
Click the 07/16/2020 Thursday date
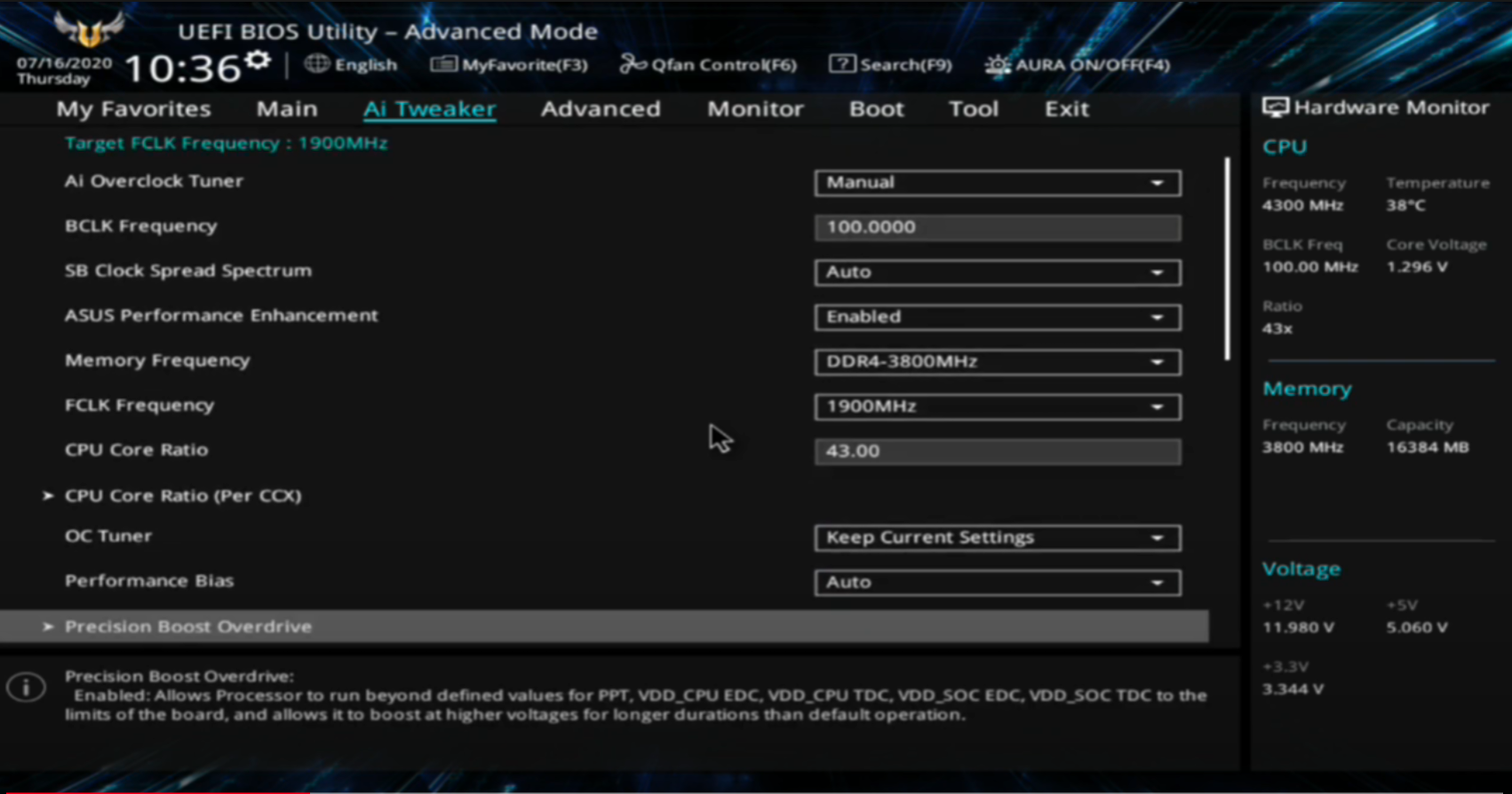[64, 71]
